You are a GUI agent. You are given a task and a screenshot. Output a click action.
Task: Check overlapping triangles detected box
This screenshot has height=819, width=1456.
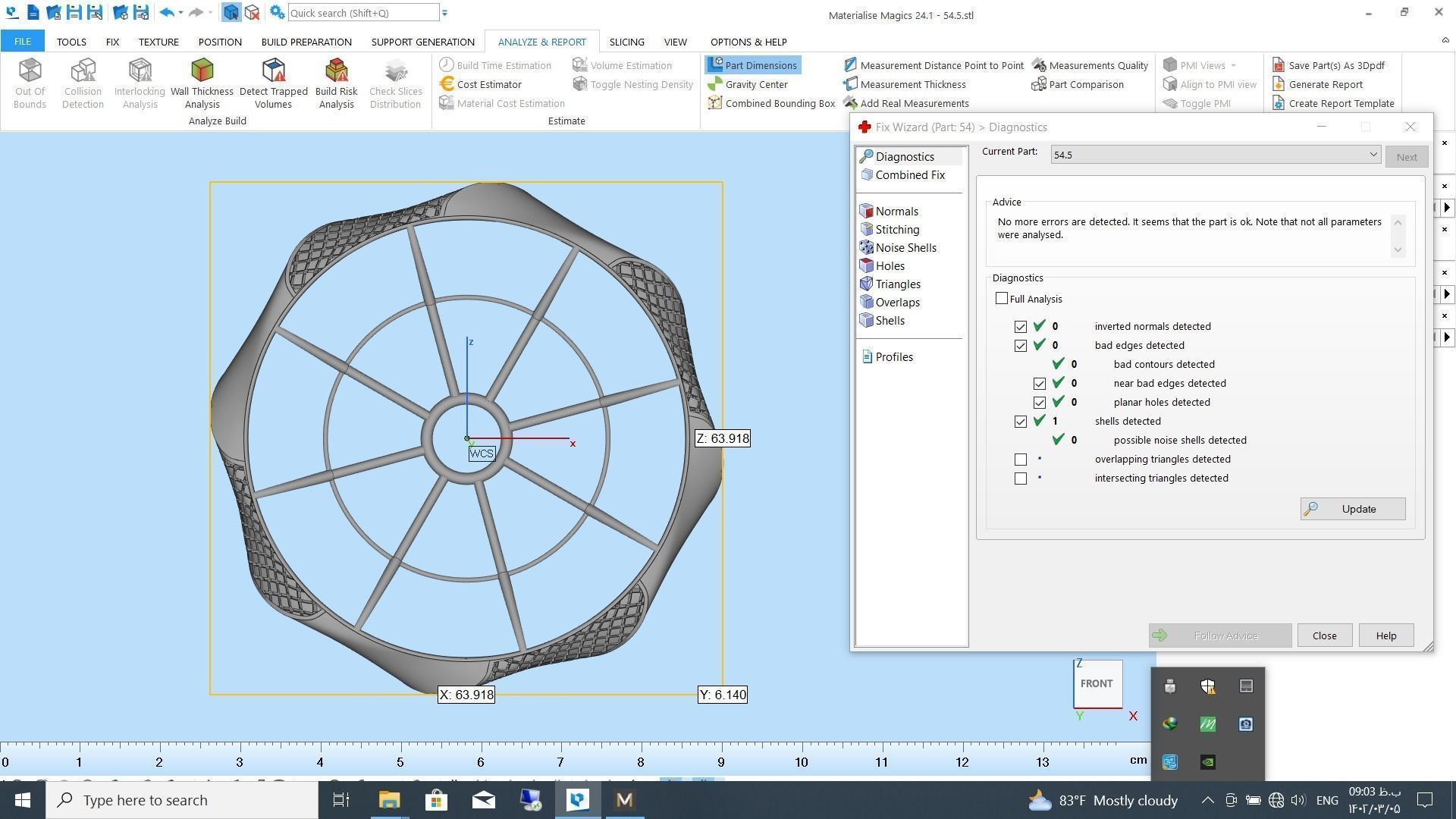[1021, 460]
